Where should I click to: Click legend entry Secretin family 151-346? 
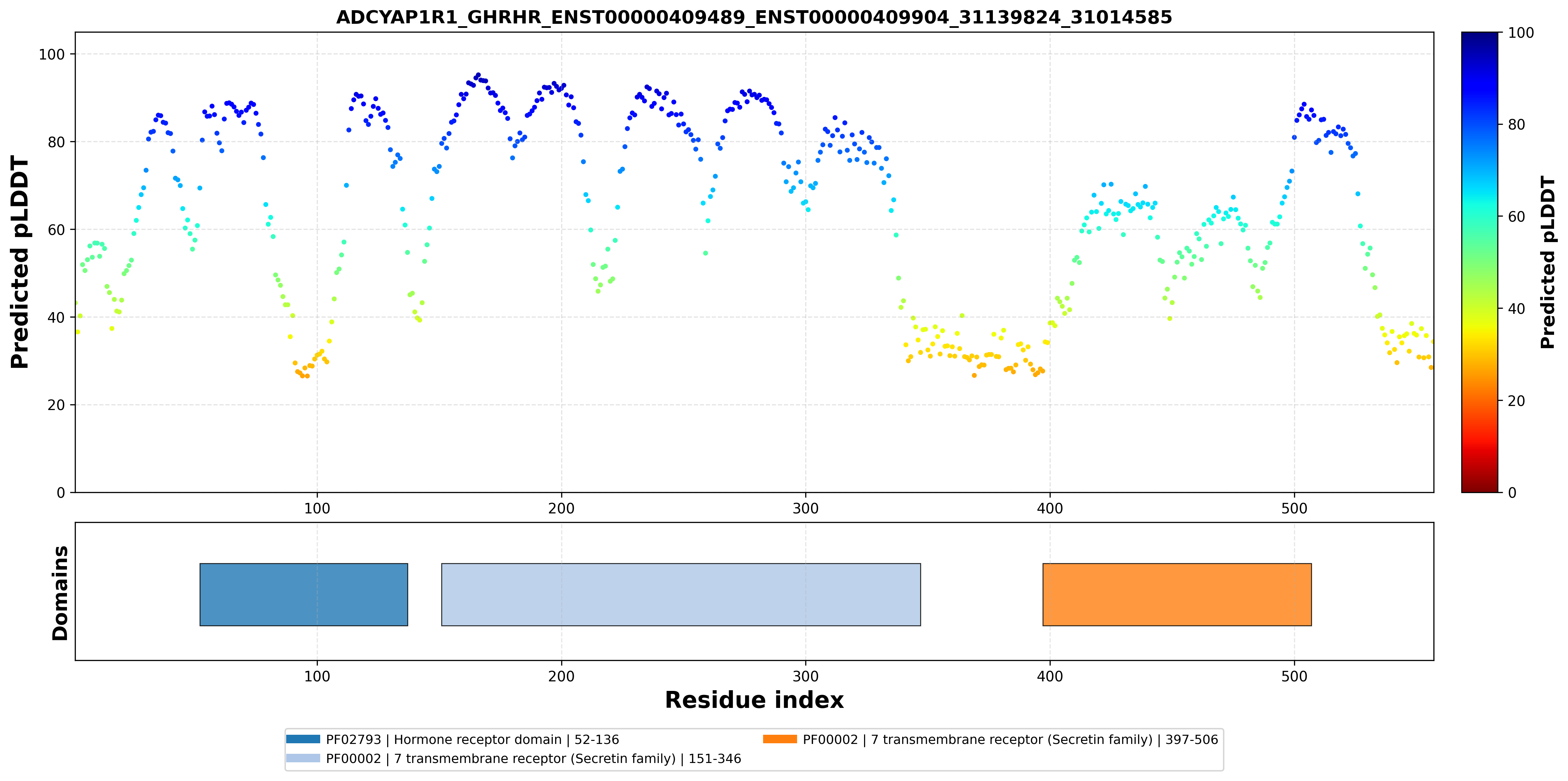(533, 759)
